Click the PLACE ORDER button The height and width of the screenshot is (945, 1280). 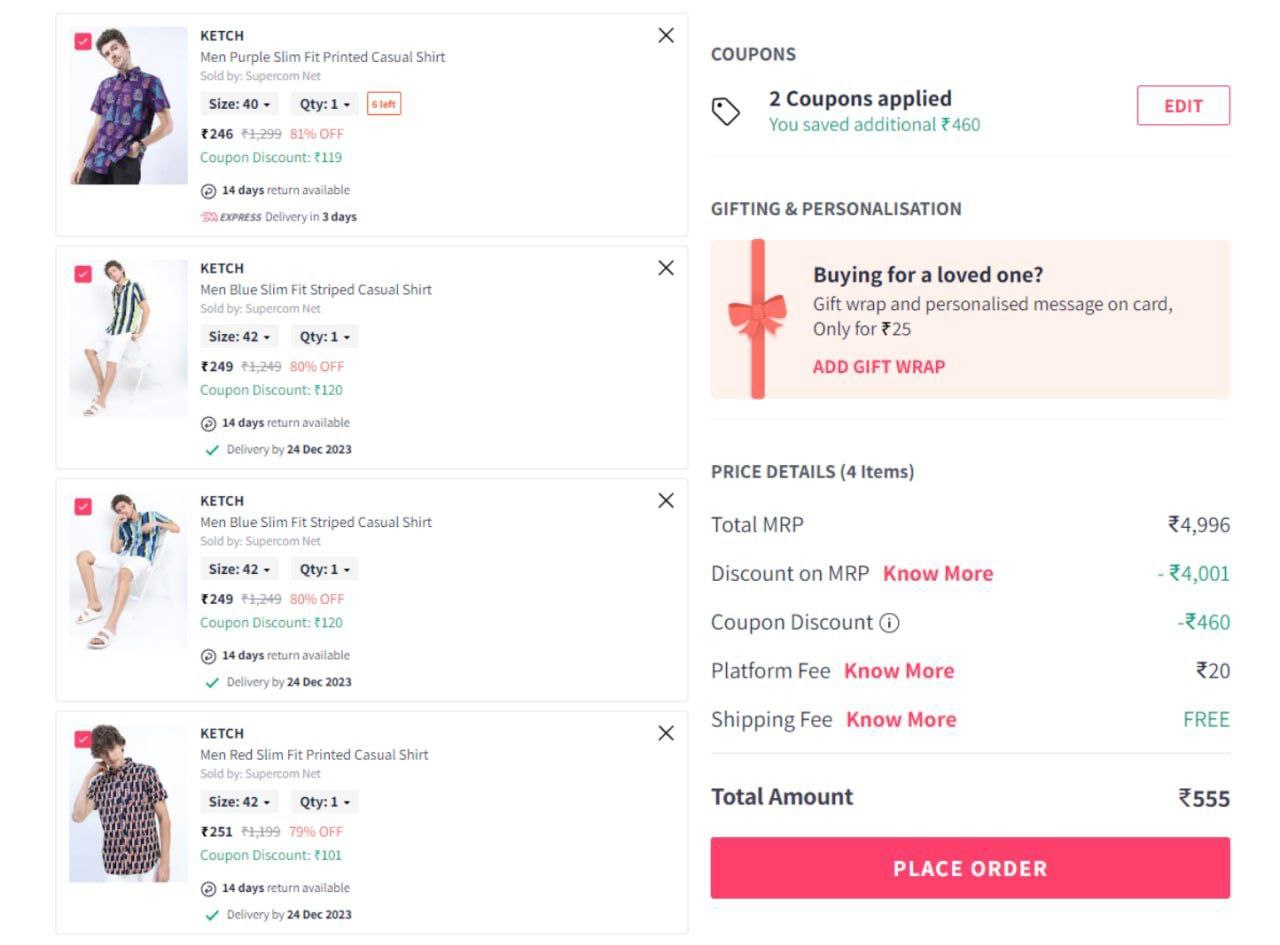coord(970,868)
